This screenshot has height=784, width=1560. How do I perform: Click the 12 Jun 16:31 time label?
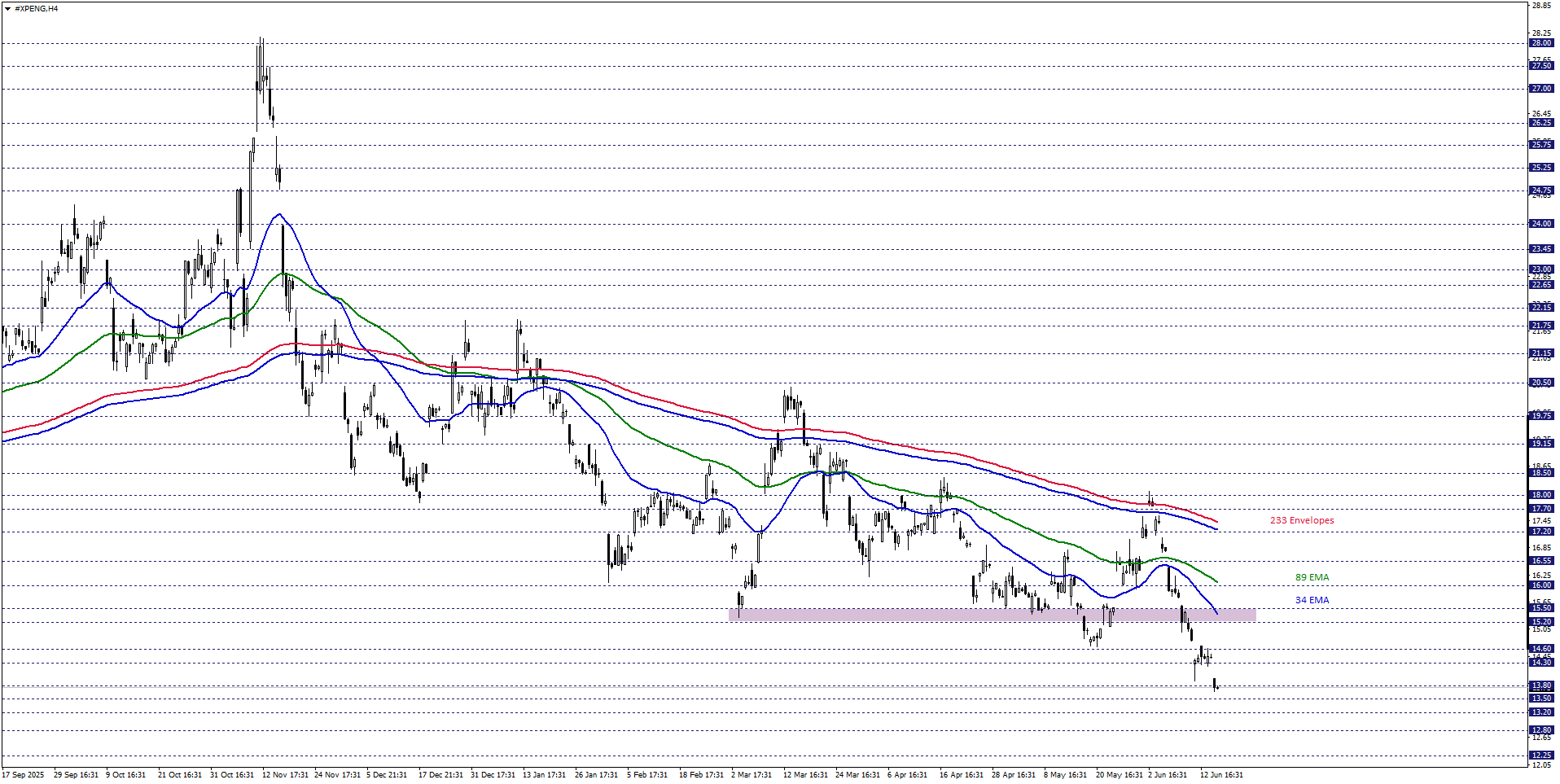1221,775
